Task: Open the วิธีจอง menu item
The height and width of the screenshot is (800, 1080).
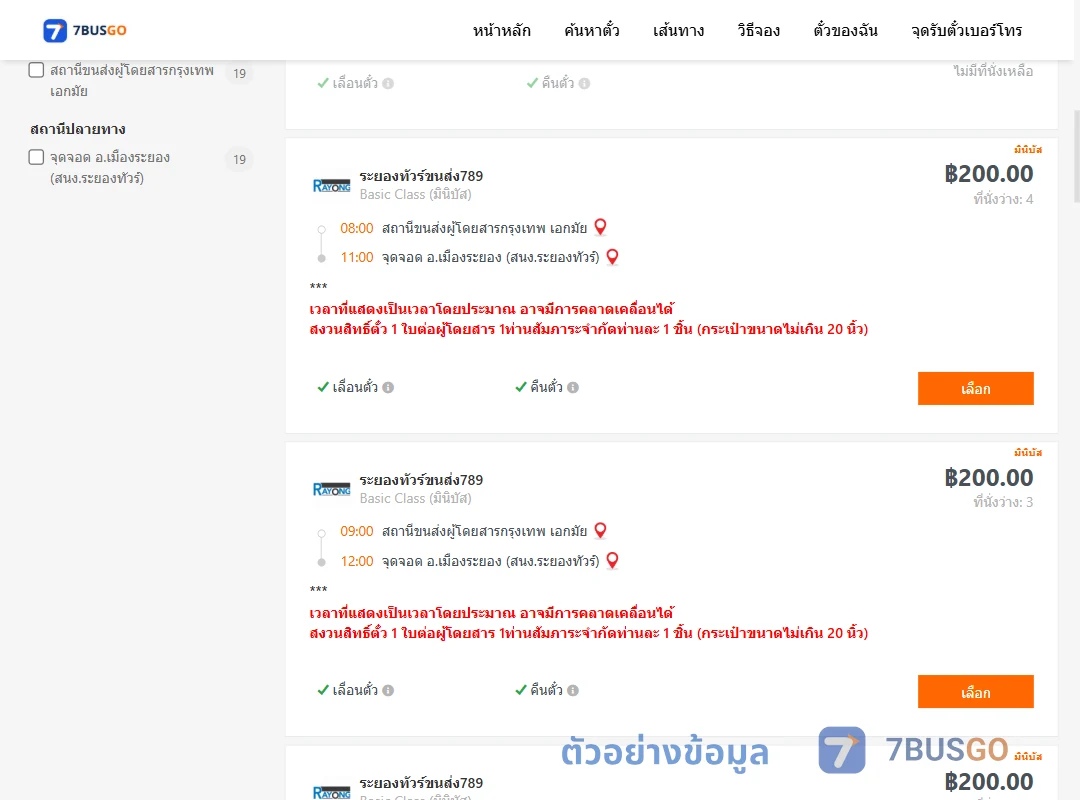Action: pyautogui.click(x=758, y=30)
